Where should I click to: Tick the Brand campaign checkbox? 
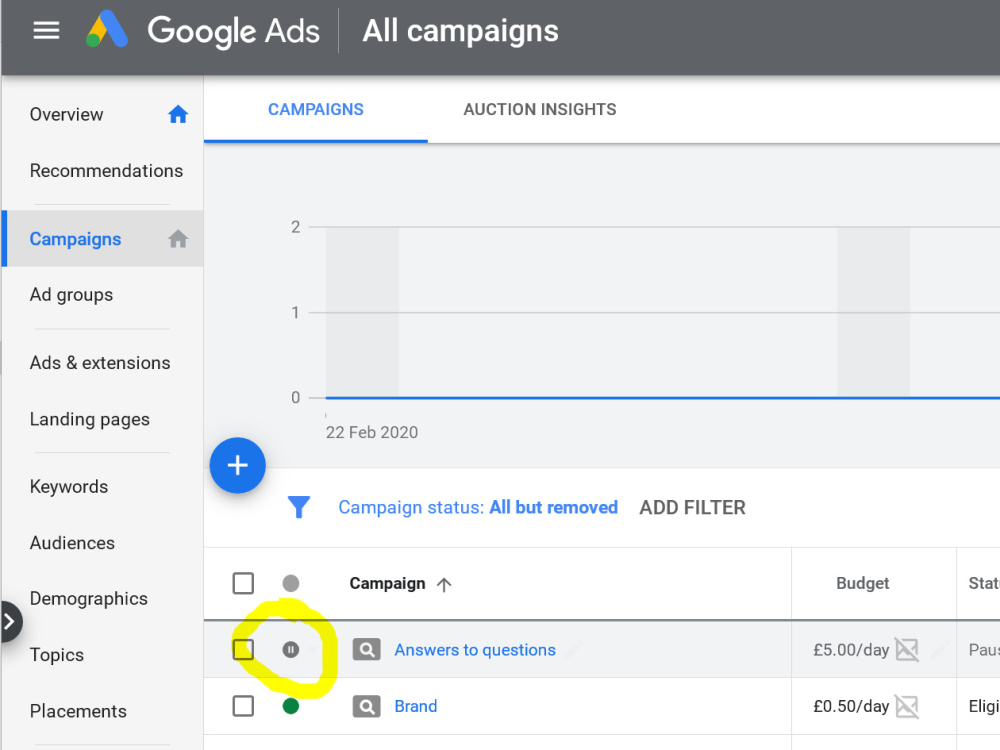243,706
